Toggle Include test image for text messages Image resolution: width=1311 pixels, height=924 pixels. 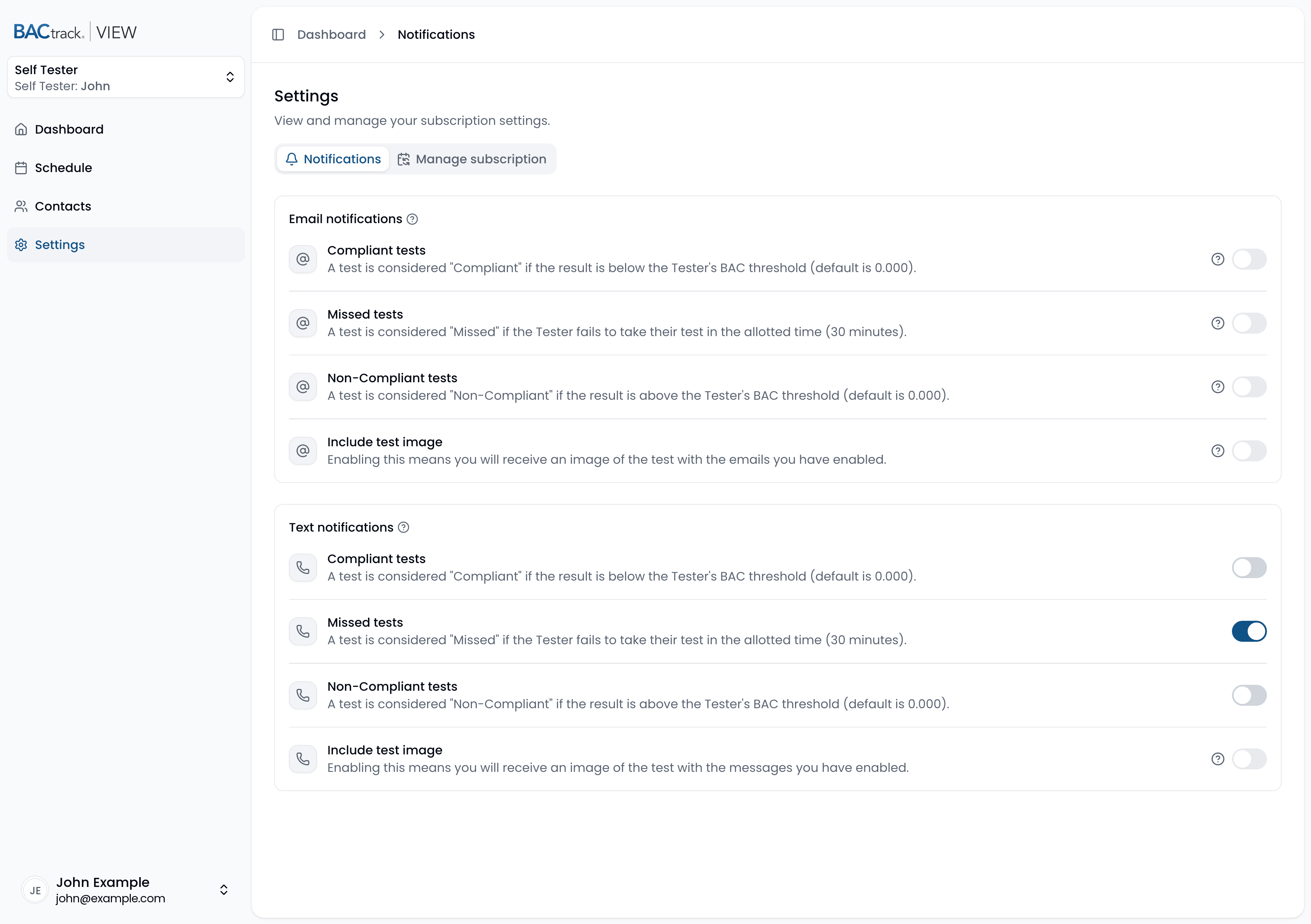pos(1249,759)
